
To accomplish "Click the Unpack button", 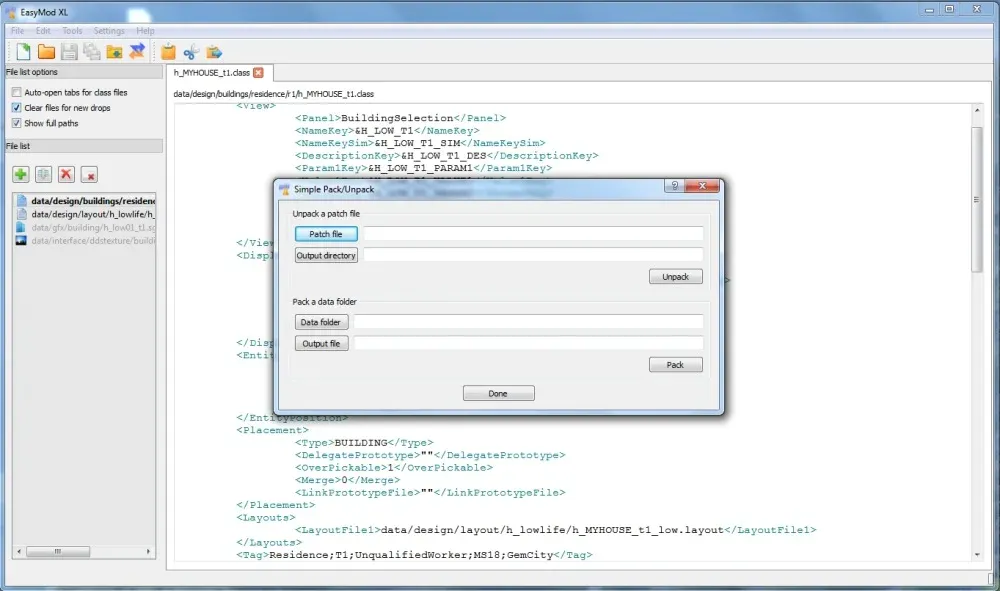I will 675,277.
